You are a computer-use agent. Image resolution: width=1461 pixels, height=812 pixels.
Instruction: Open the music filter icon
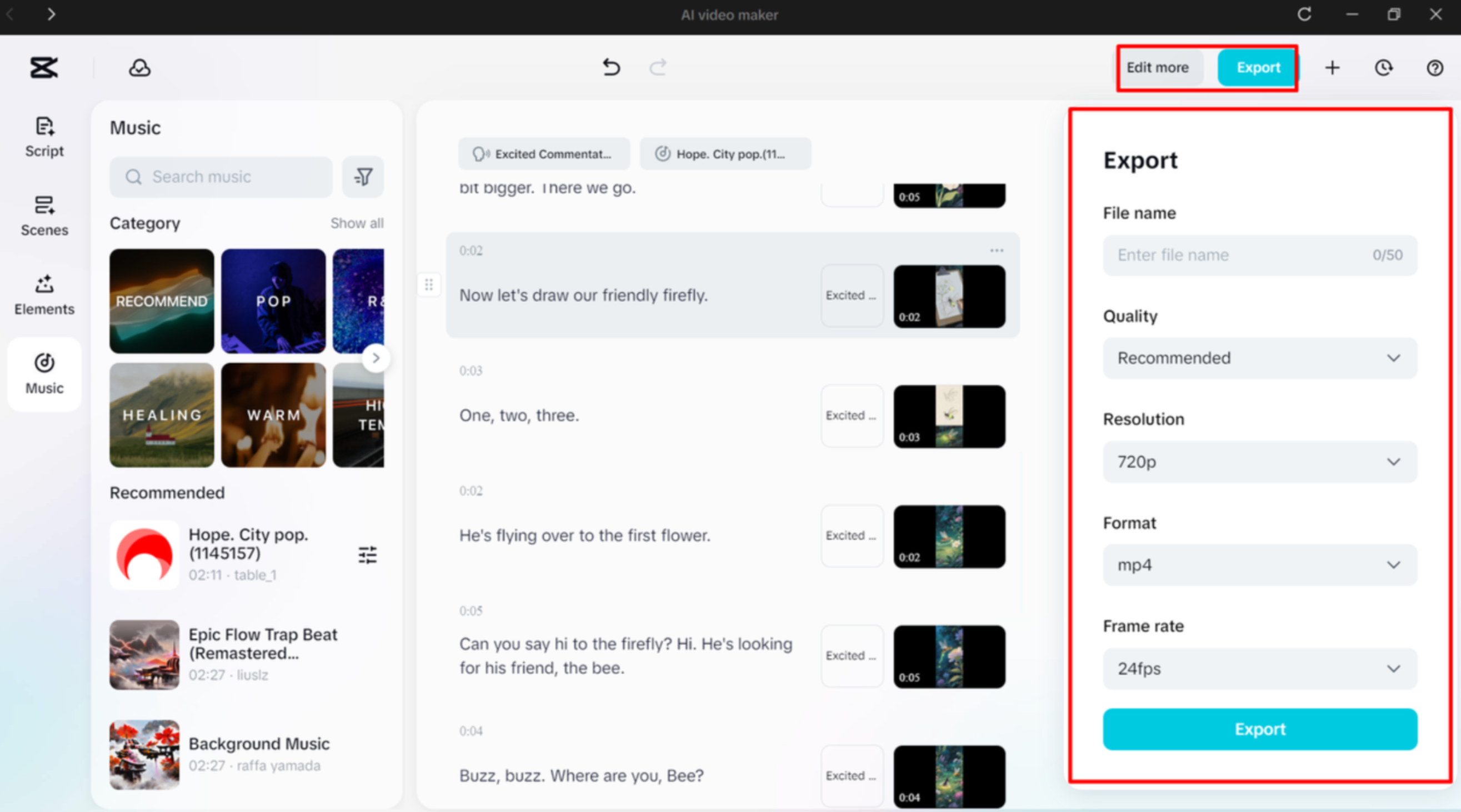coord(363,177)
